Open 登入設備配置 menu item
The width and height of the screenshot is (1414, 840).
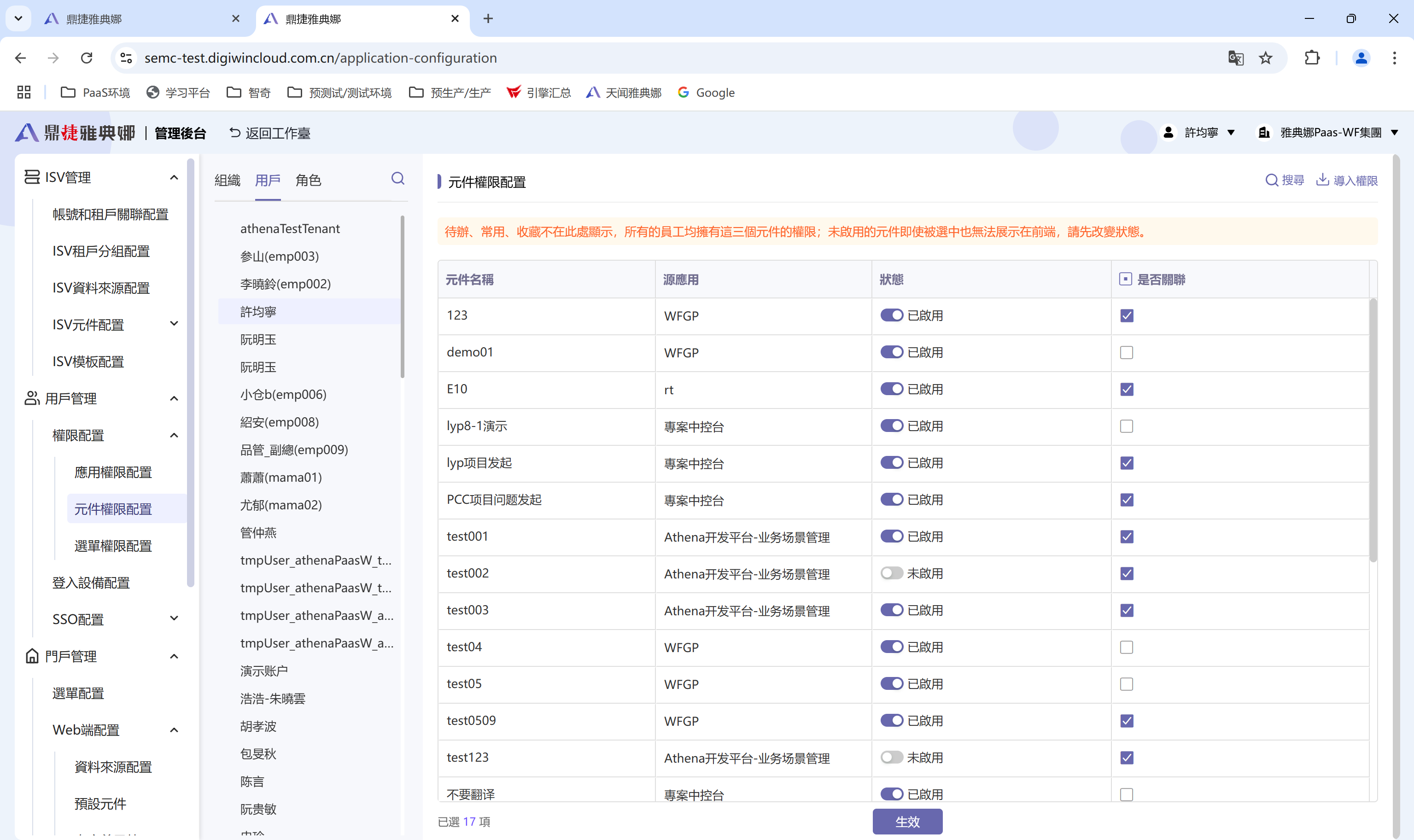click(x=91, y=583)
